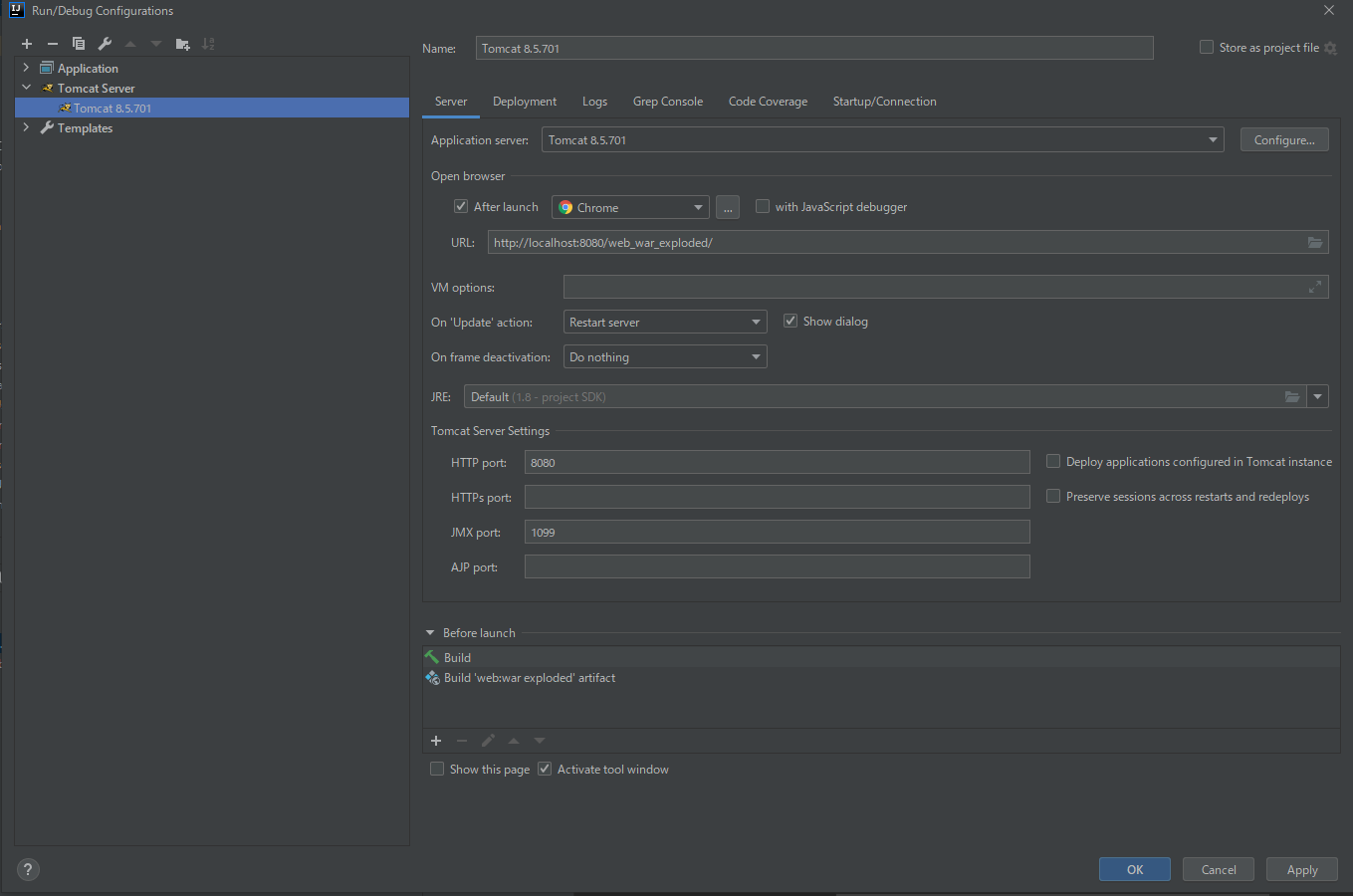Move Before launch task up
This screenshot has height=896, width=1353.
pos(514,741)
